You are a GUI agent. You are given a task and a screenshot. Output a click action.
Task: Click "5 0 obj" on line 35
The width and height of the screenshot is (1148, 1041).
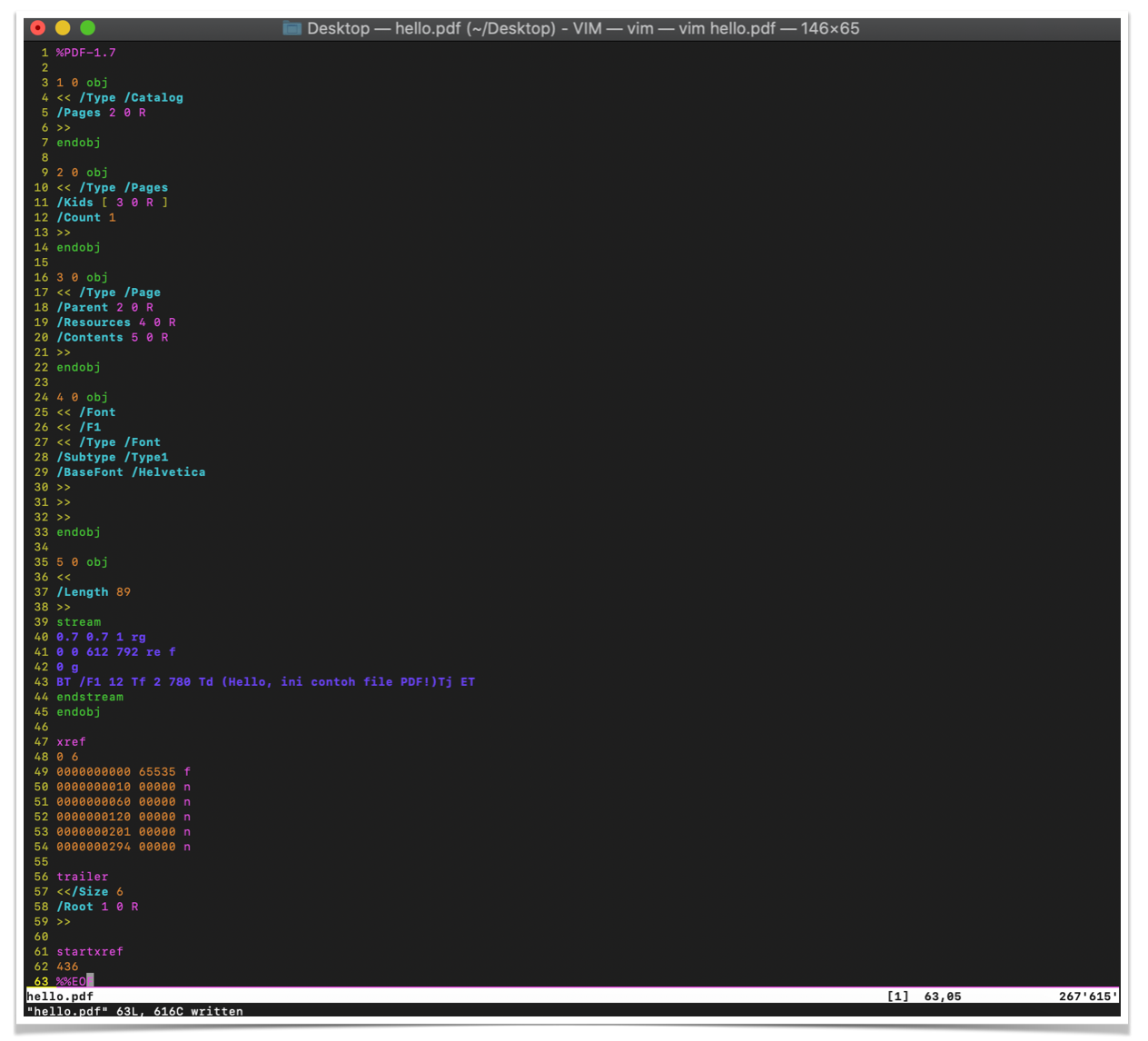coord(82,562)
